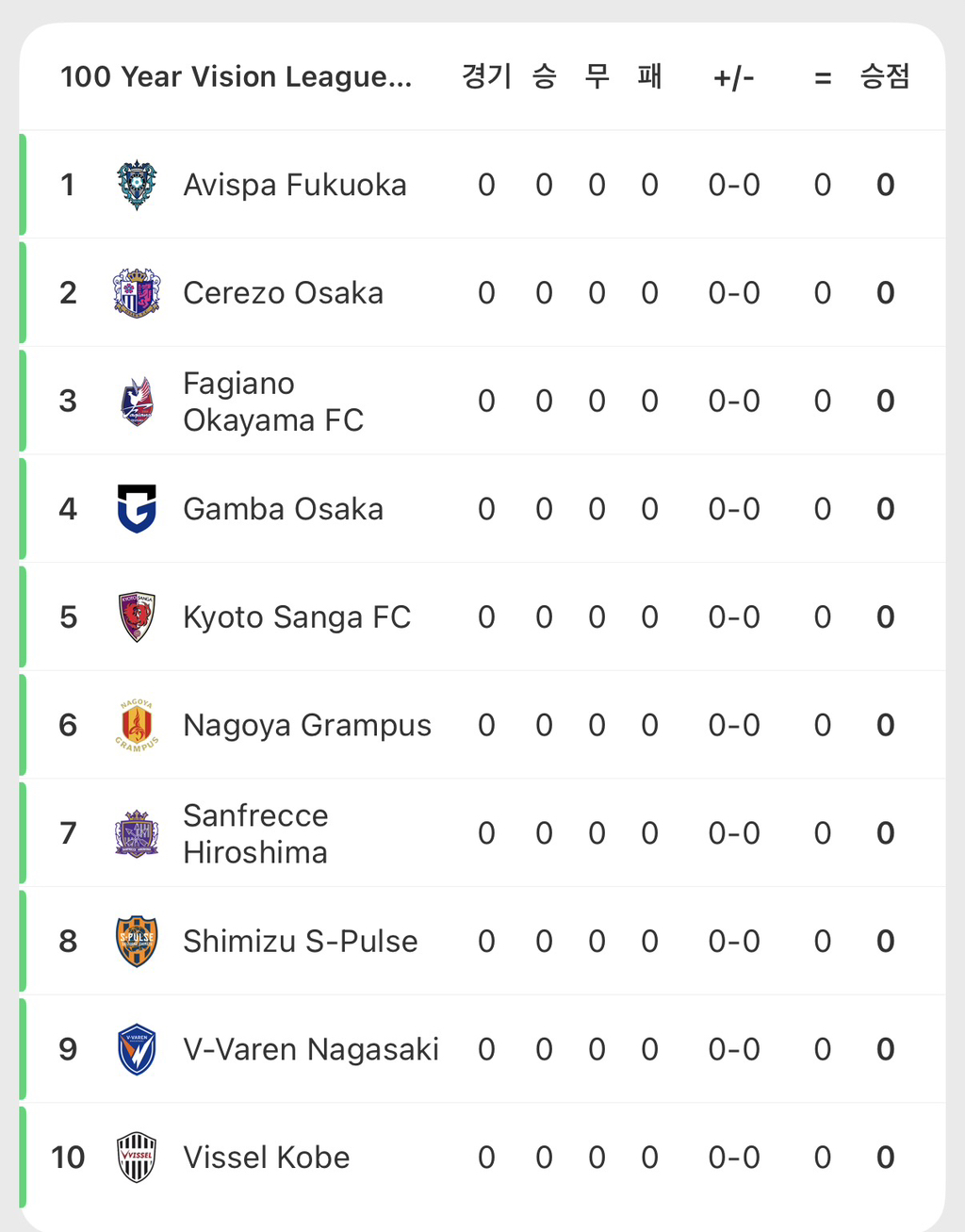This screenshot has height=1232, width=965.
Task: Click the Nagoya Grampus logo
Action: tap(137, 725)
